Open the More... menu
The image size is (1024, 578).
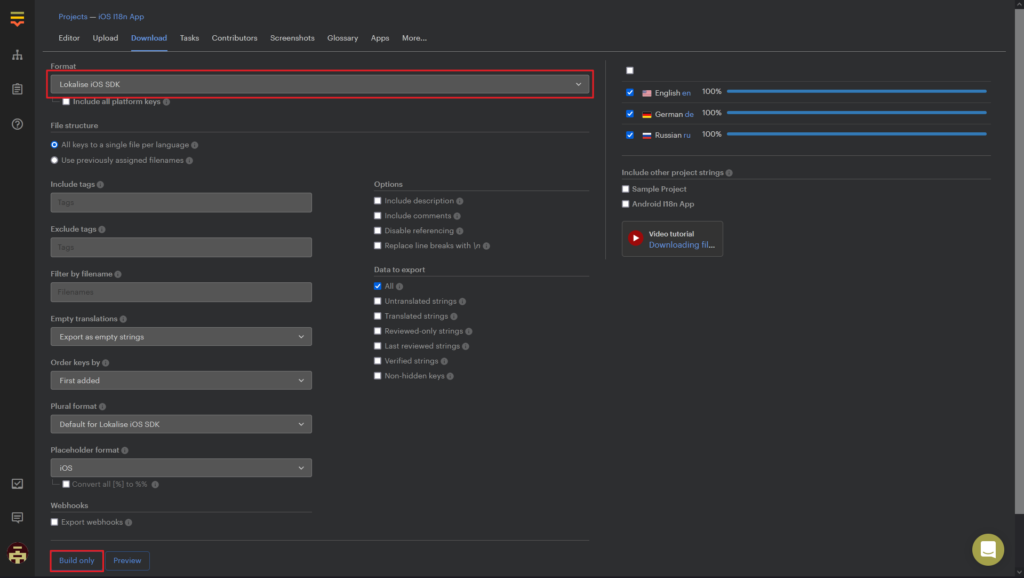click(x=414, y=38)
